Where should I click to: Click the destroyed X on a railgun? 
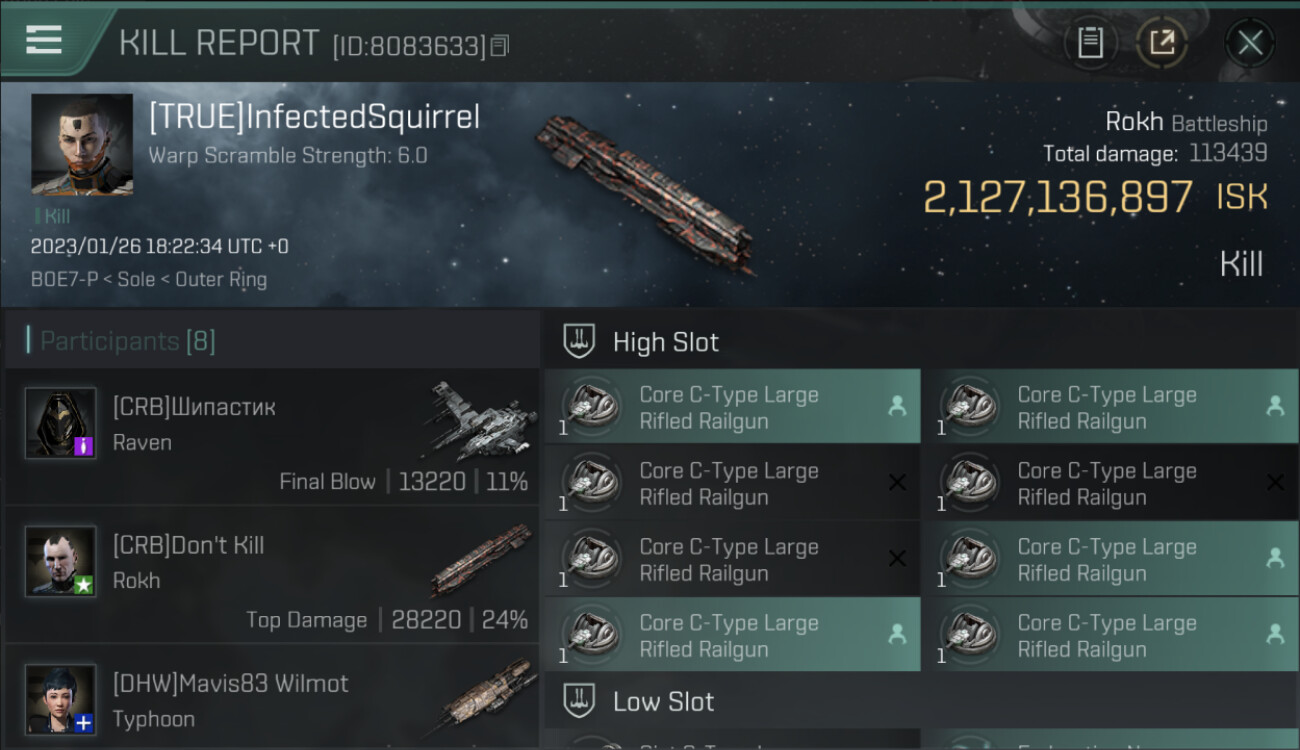click(x=897, y=483)
